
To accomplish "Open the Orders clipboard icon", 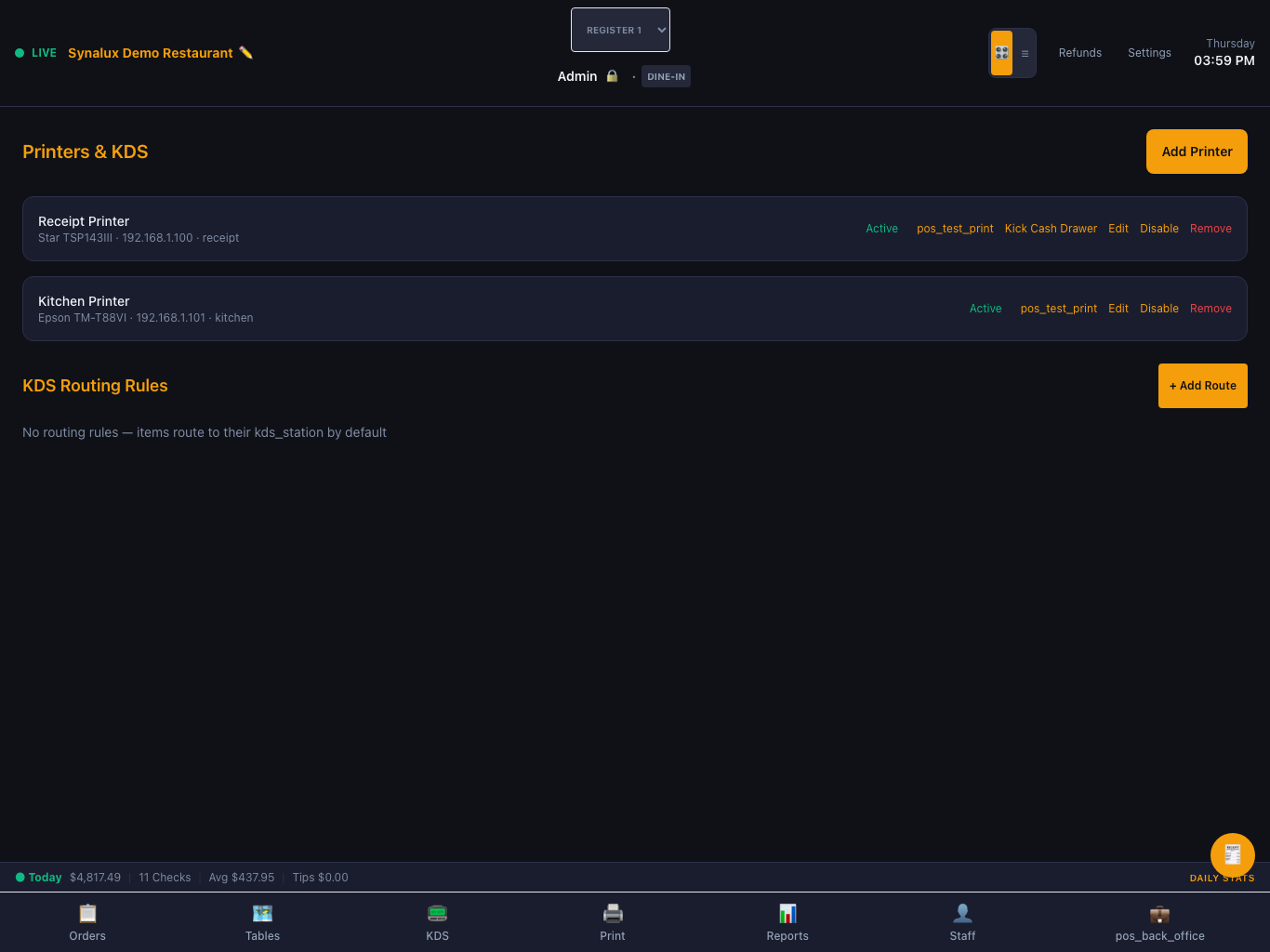I will [87, 913].
